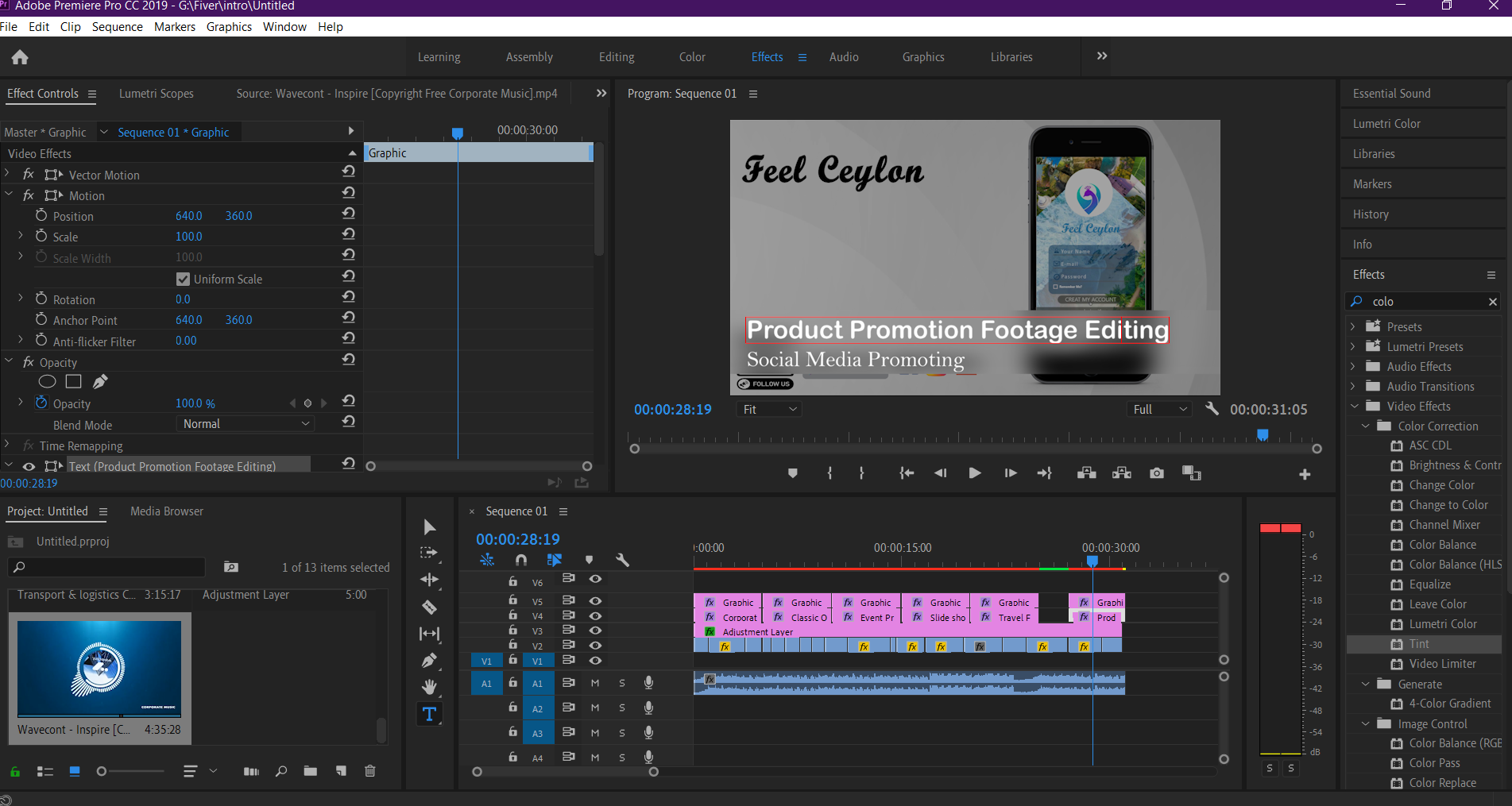Select the Hand tool
Screen dimensions: 1512x806
[x=429, y=686]
